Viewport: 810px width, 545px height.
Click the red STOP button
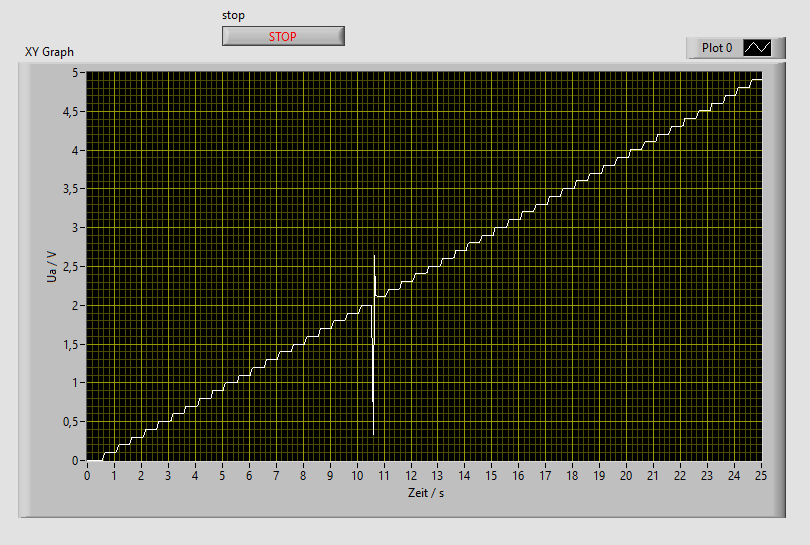coord(283,36)
